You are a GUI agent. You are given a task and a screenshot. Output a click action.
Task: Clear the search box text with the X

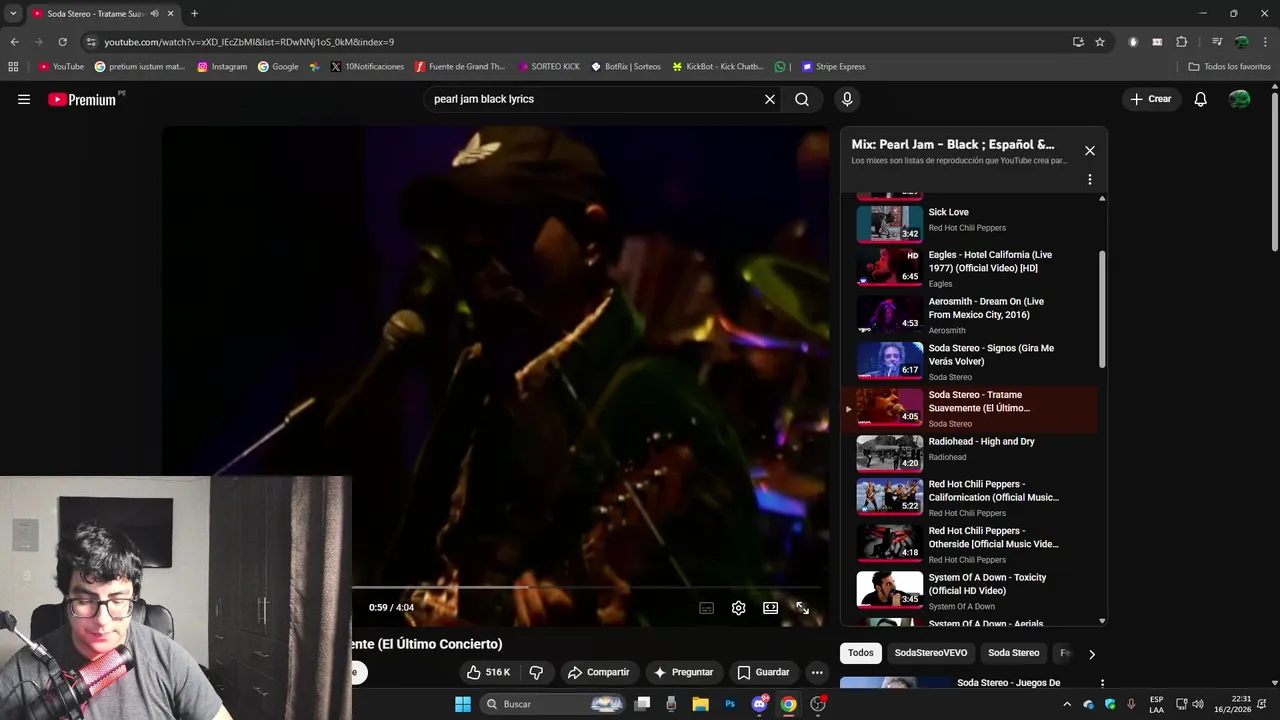(x=770, y=99)
